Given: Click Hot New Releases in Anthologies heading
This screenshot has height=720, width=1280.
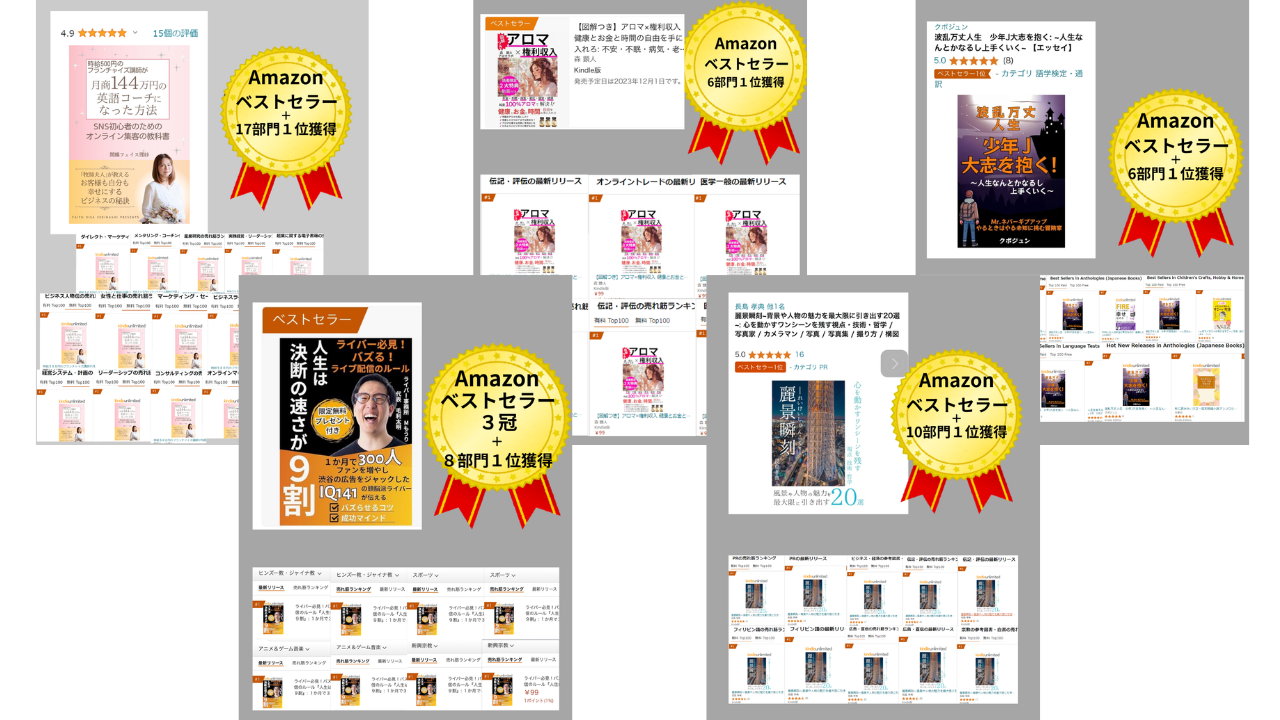Looking at the screenshot, I should pos(1175,344).
